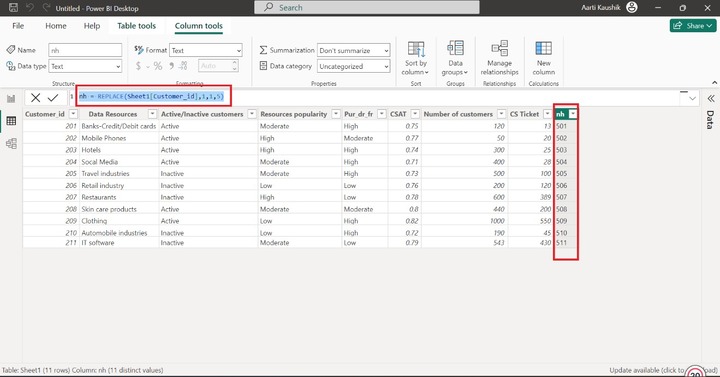The height and width of the screenshot is (377, 720).
Task: Open the Home ribbon tab
Action: [56, 26]
